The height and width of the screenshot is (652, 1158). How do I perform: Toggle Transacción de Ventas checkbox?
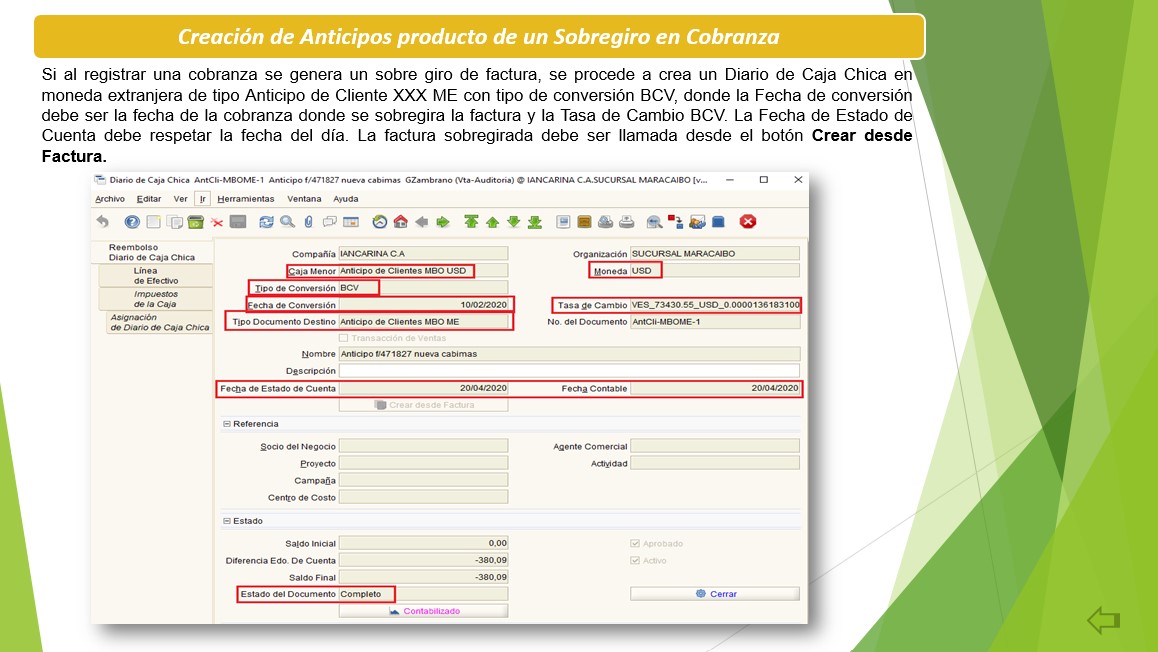[x=343, y=338]
